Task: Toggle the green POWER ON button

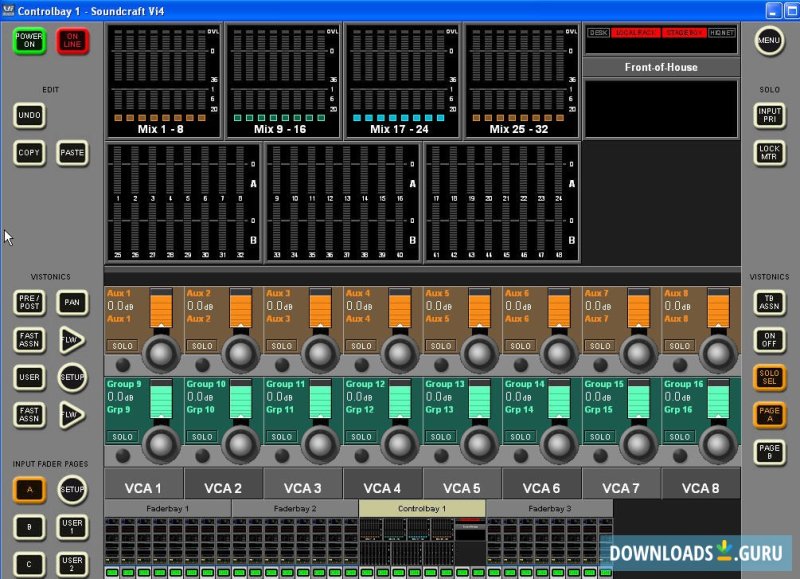Action: click(x=29, y=40)
